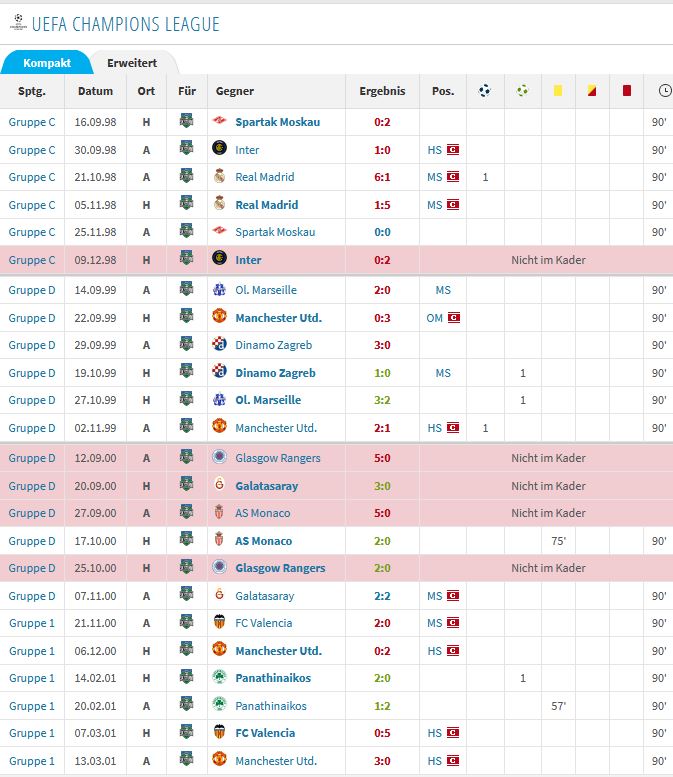Open the 6:1 result against Real Madrid

click(382, 177)
